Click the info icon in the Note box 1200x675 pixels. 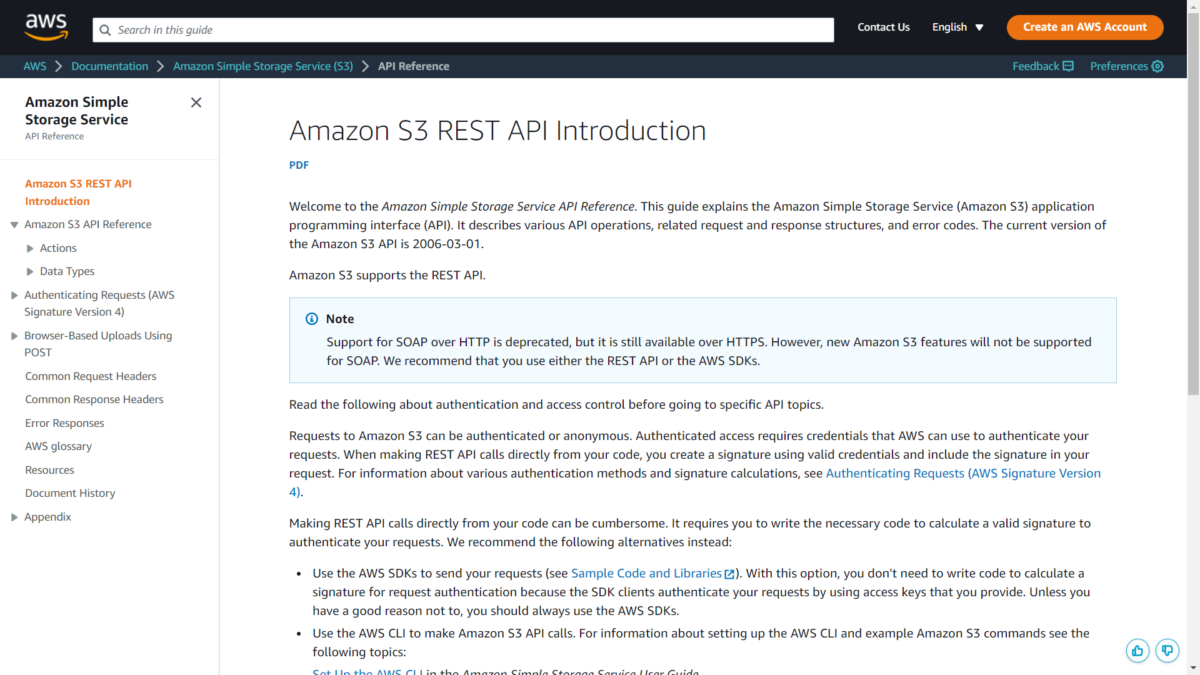311,318
